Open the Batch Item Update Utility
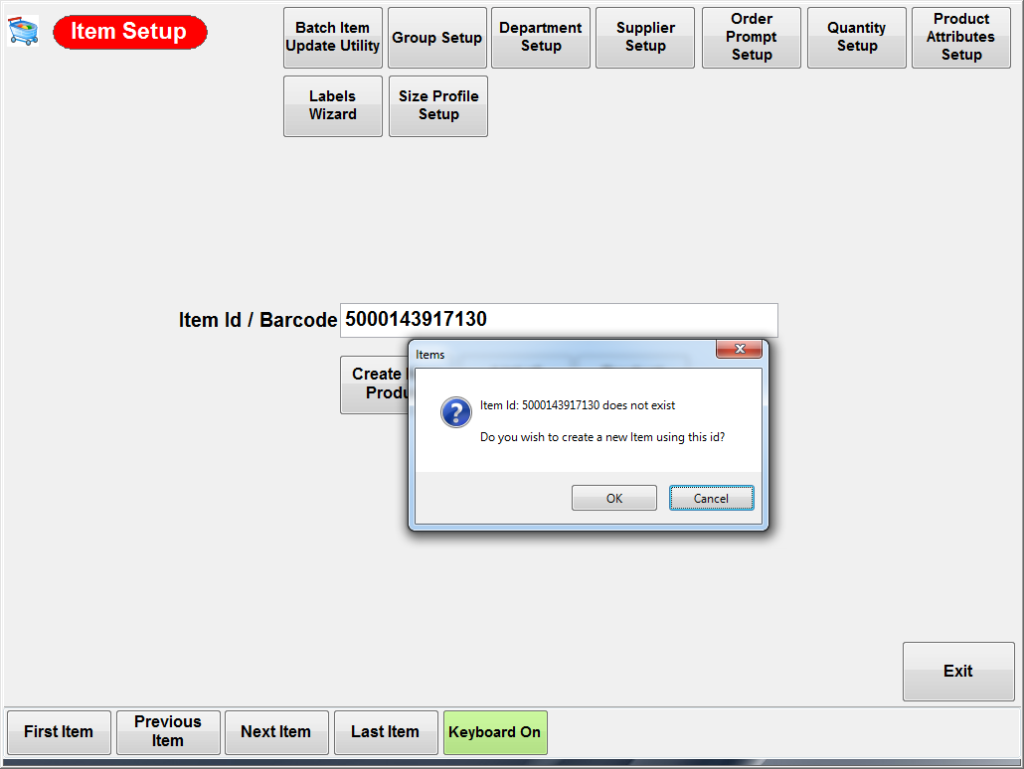This screenshot has width=1024, height=769. pyautogui.click(x=332, y=37)
